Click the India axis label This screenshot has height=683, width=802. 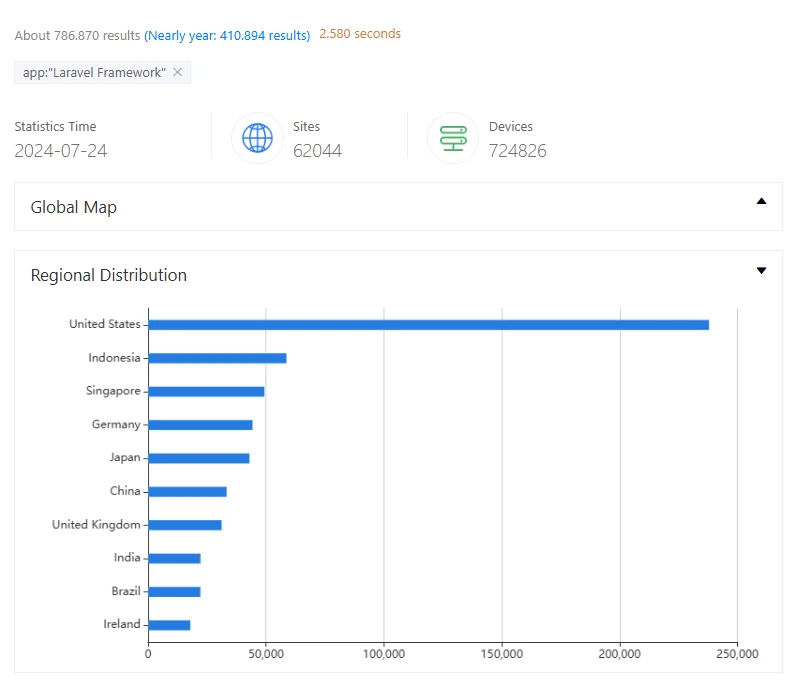[127, 557]
